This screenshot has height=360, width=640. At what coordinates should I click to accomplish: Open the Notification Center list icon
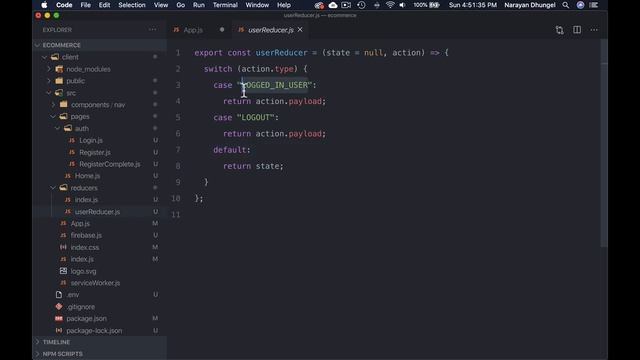click(x=594, y=5)
